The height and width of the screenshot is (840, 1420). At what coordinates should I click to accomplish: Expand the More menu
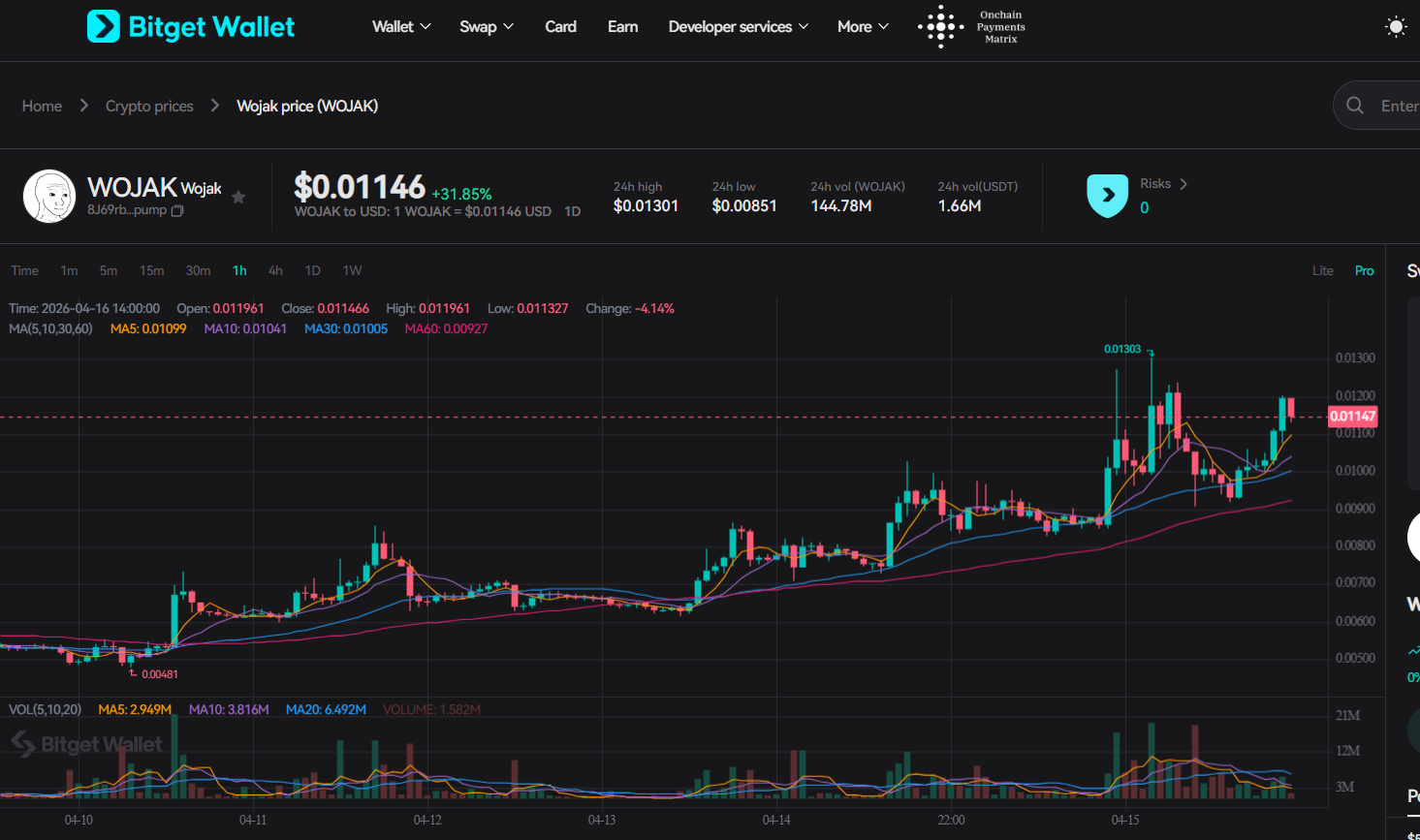[x=863, y=27]
